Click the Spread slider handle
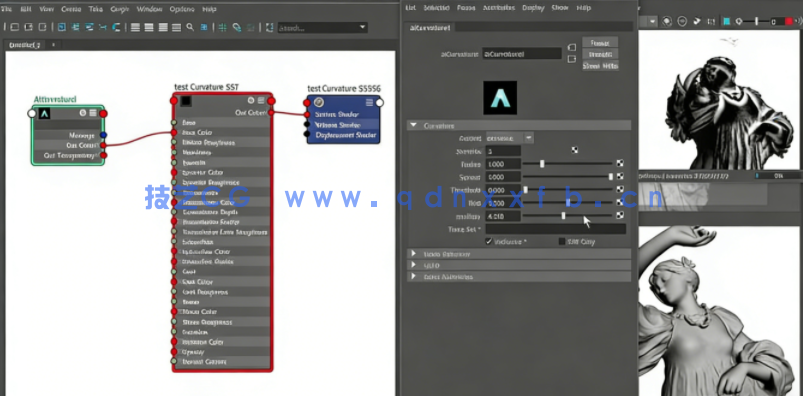This screenshot has height=396, width=803. tap(610, 177)
